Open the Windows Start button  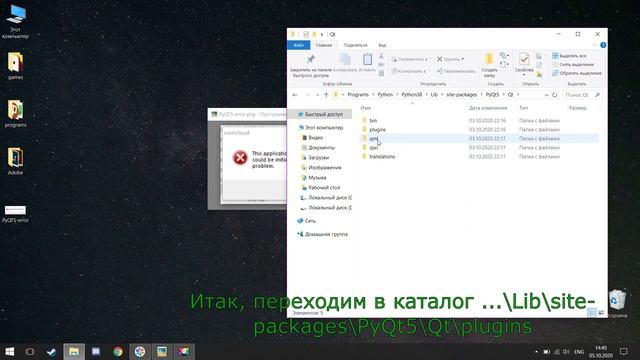[9, 351]
